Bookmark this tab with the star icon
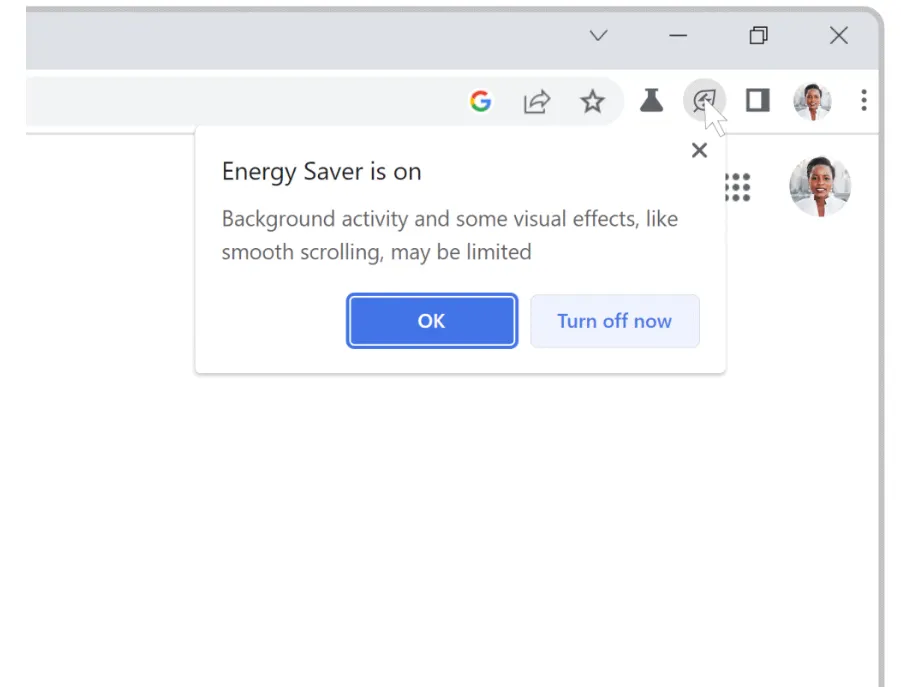This screenshot has height=687, width=901. (x=593, y=101)
